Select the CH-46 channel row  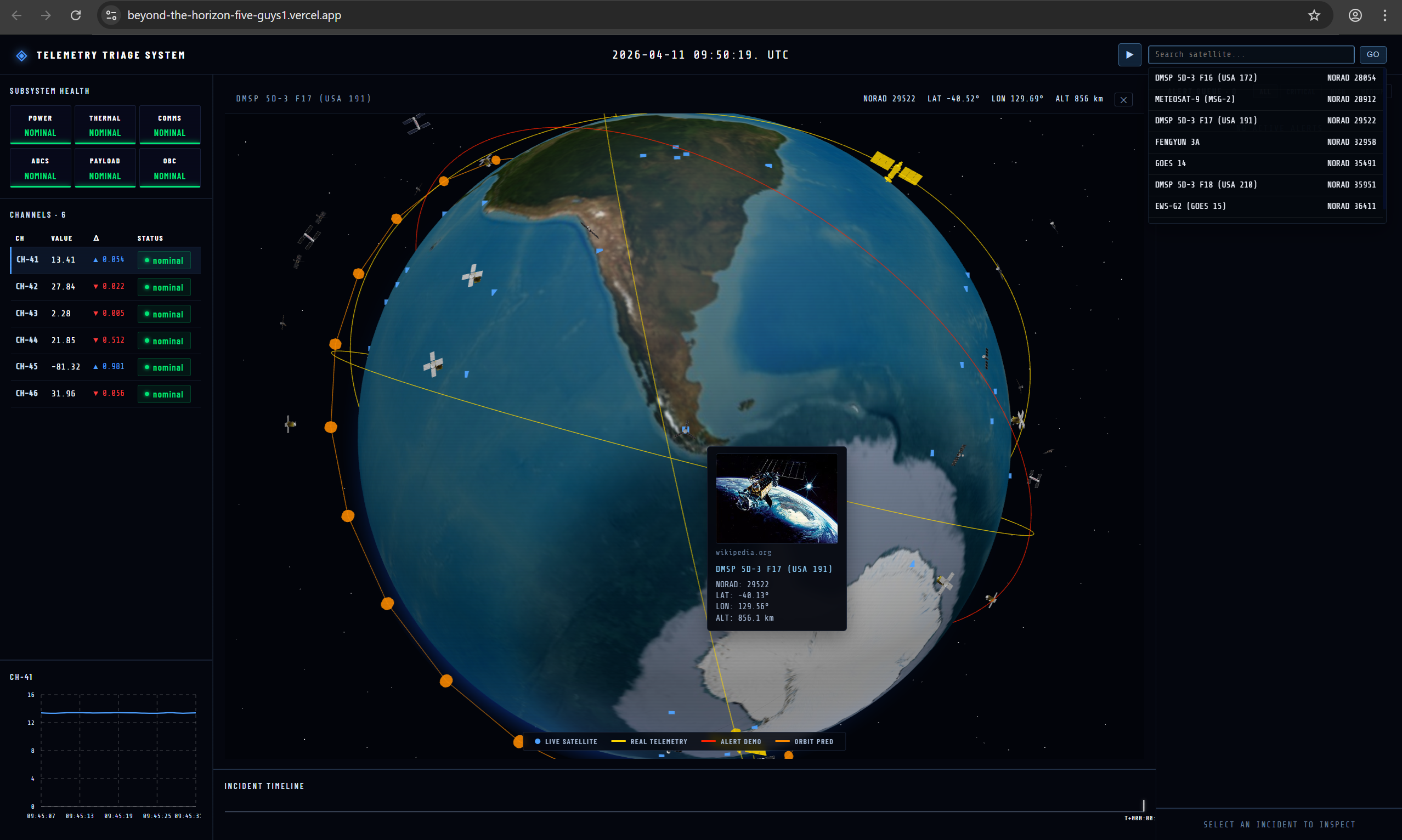(105, 393)
